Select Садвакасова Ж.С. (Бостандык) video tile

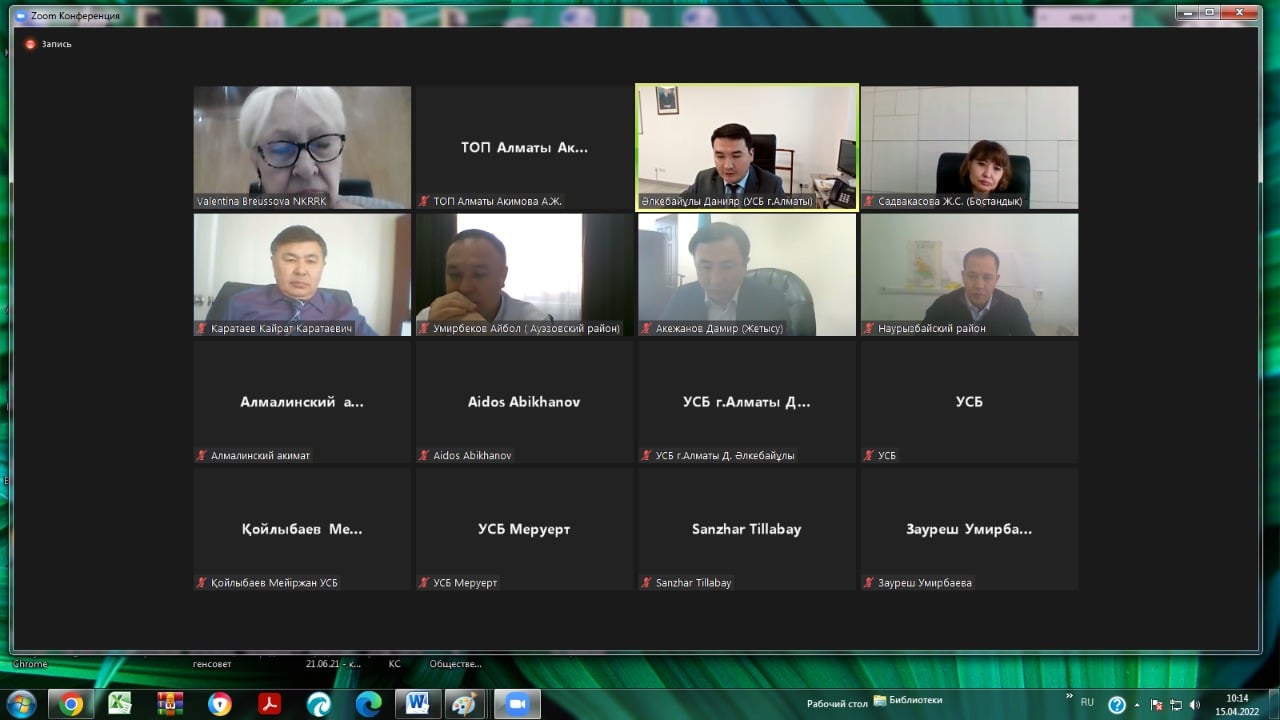point(969,147)
